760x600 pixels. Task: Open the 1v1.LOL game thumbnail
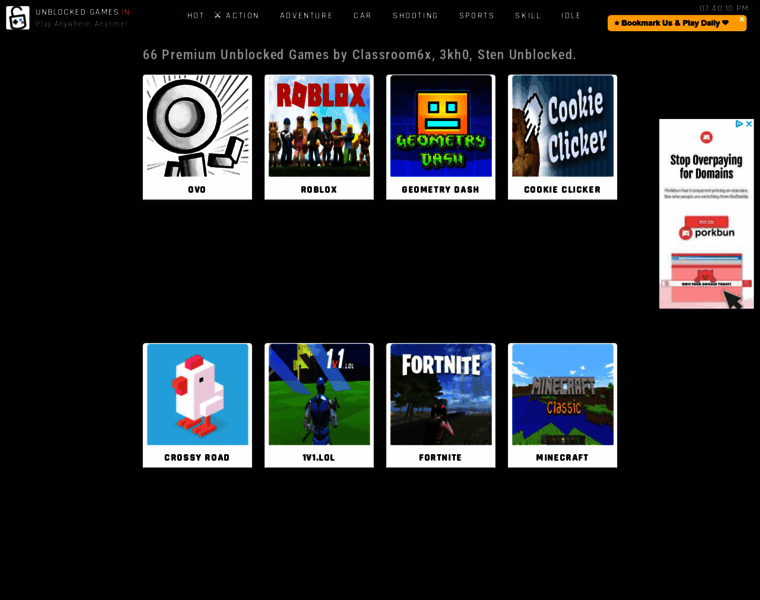[x=319, y=395]
